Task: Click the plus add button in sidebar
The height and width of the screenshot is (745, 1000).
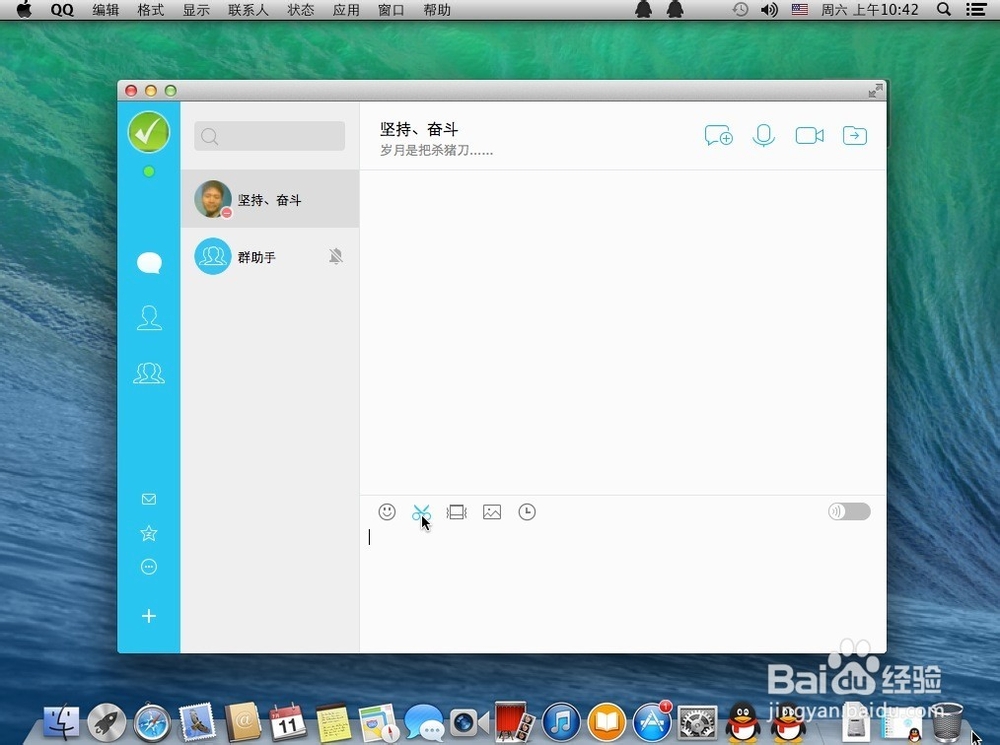Action: pyautogui.click(x=149, y=616)
